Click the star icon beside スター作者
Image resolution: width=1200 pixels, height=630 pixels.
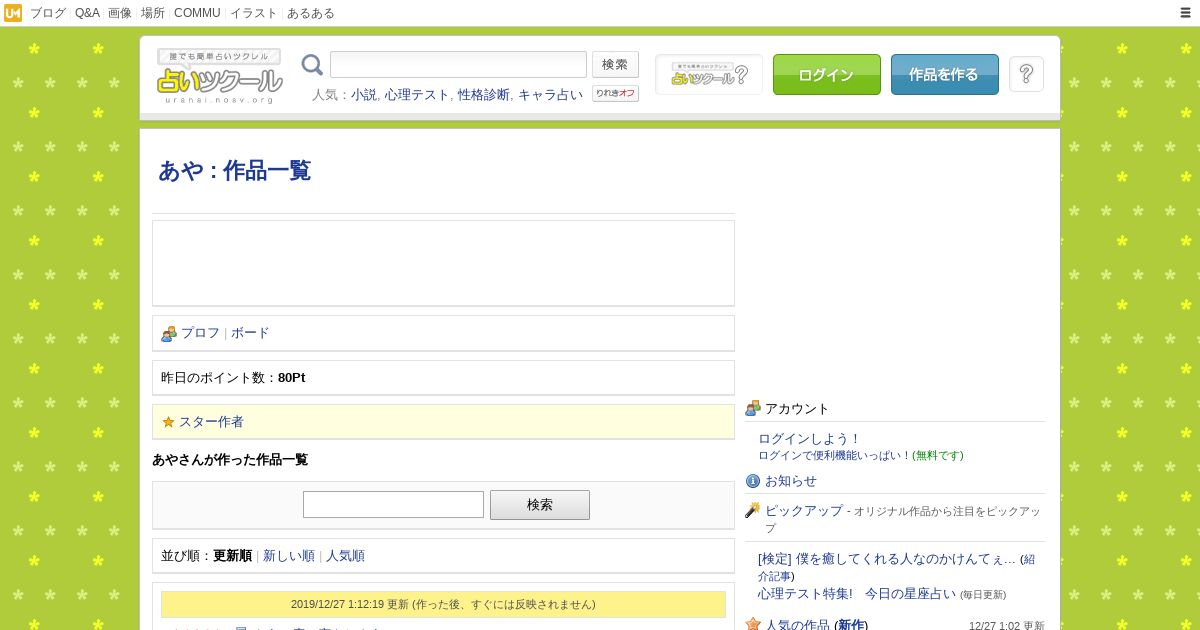point(168,422)
